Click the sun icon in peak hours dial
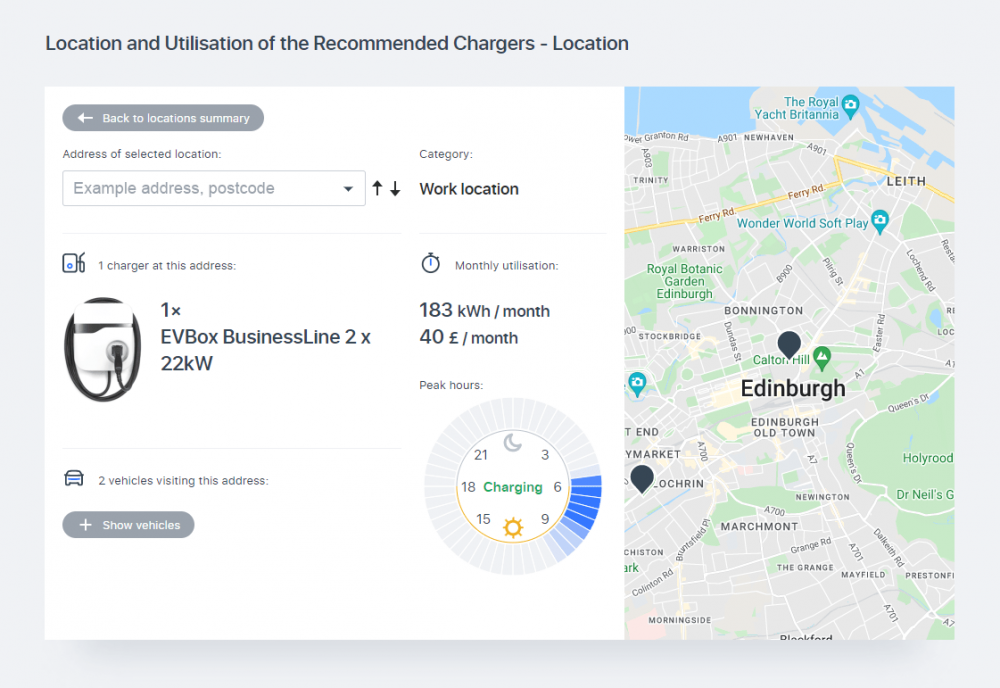 pos(513,527)
